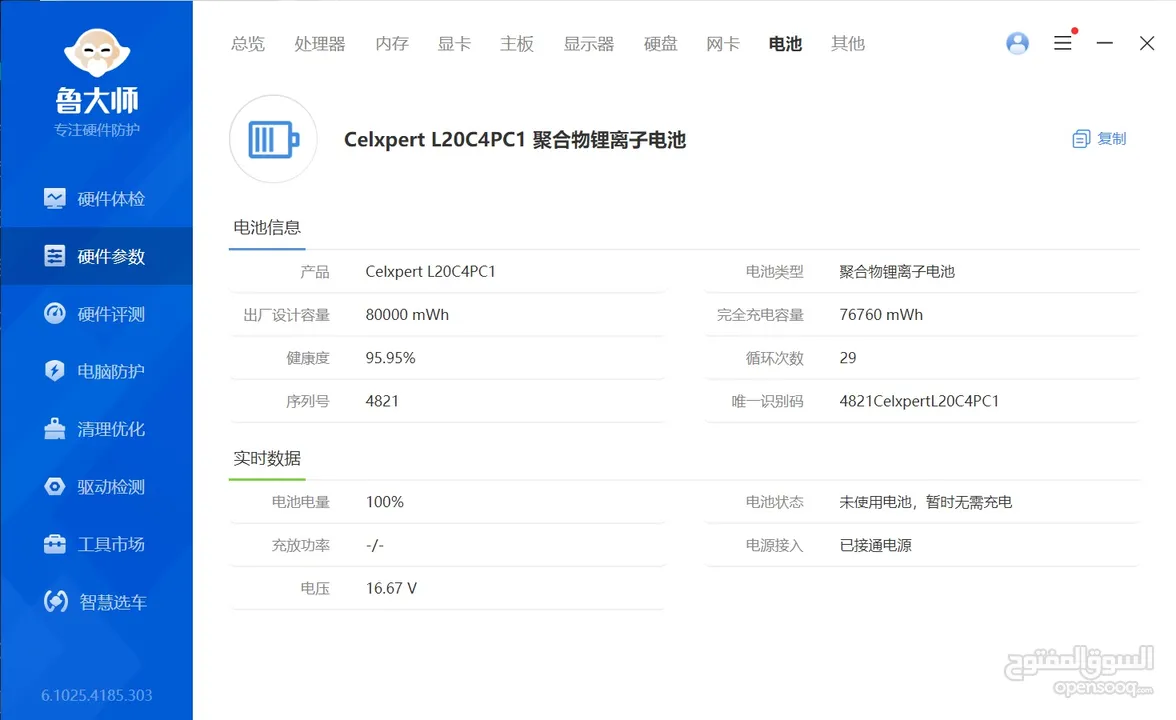Open the 内存 tab

[392, 44]
